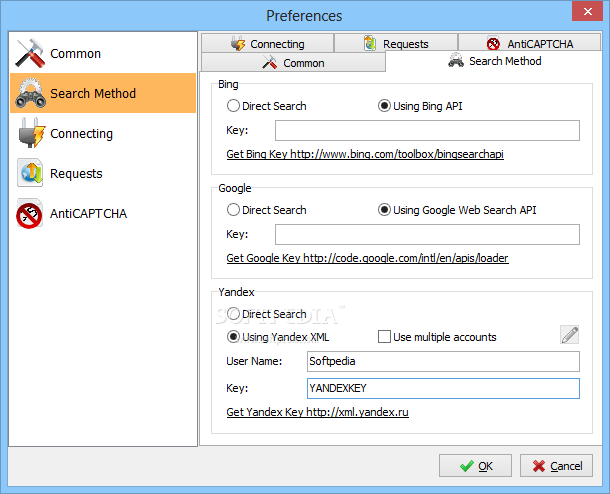Screen dimensions: 610x494
Task: Switch to the AntiCAPTCHA tab
Action: [x=529, y=43]
